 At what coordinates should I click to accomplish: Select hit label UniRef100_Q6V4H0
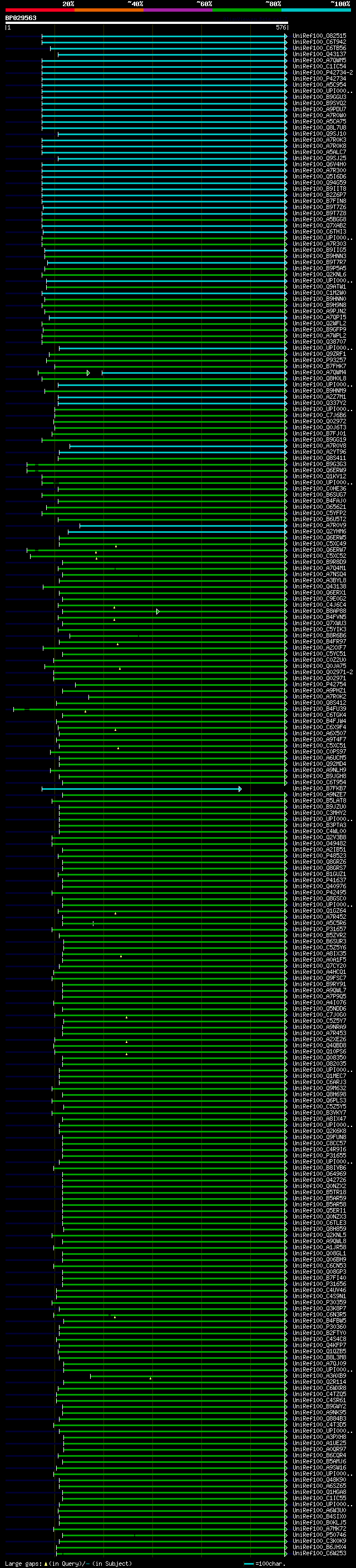319,164
